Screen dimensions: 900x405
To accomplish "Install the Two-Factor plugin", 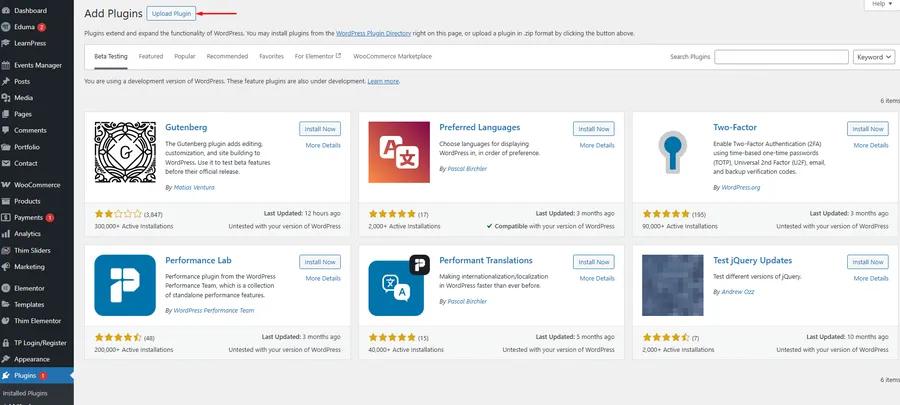I will [x=867, y=129].
